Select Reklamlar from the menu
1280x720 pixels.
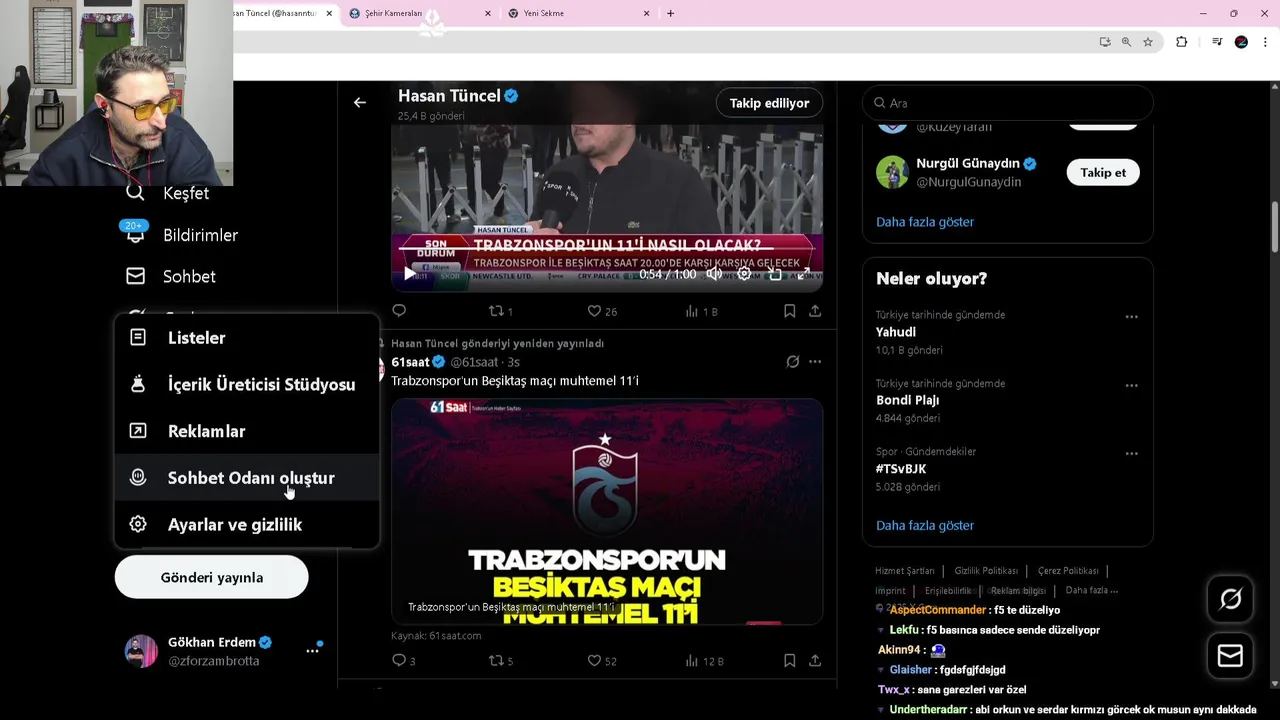247,431
